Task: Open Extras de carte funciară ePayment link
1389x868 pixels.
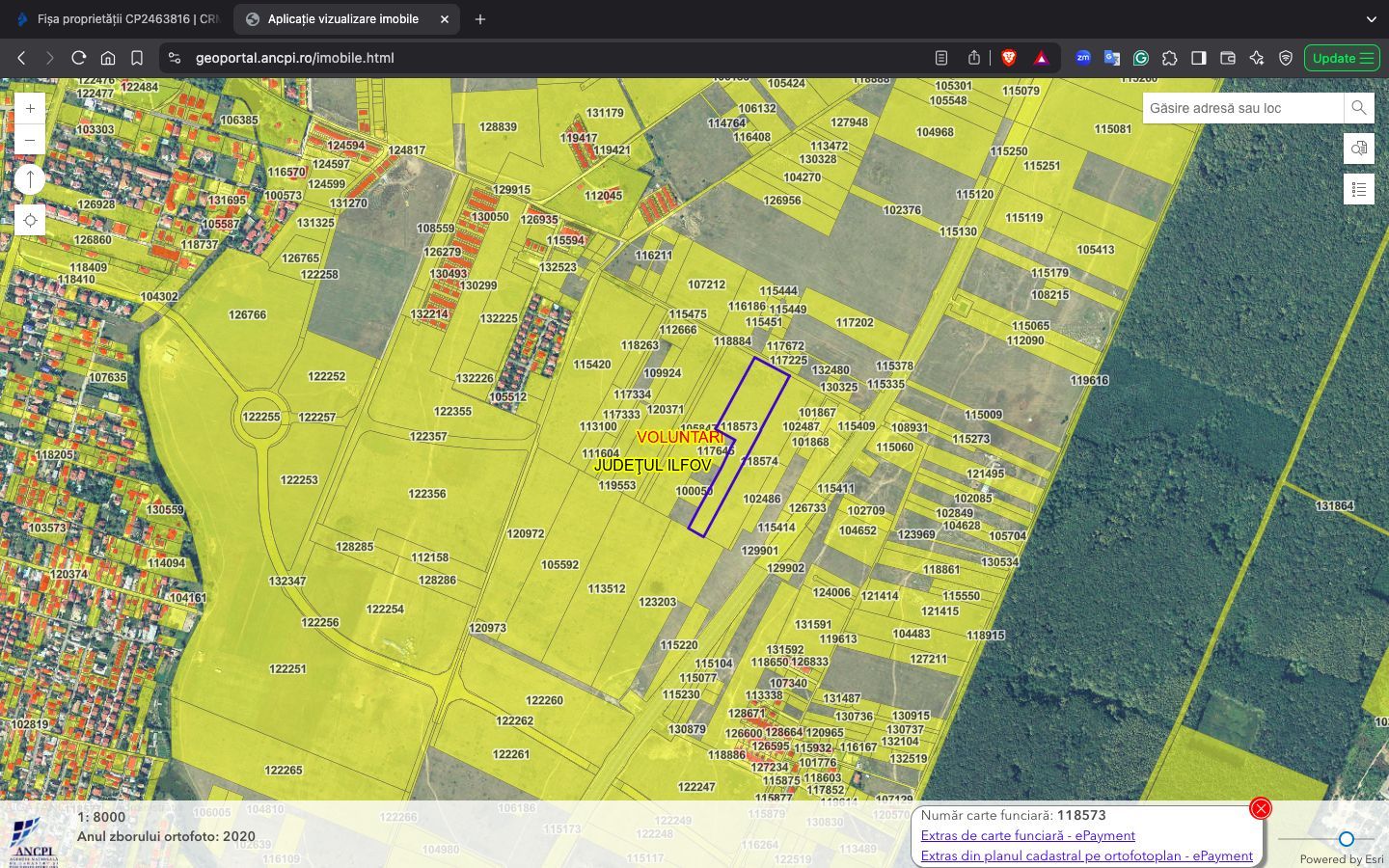Action: tap(1027, 835)
